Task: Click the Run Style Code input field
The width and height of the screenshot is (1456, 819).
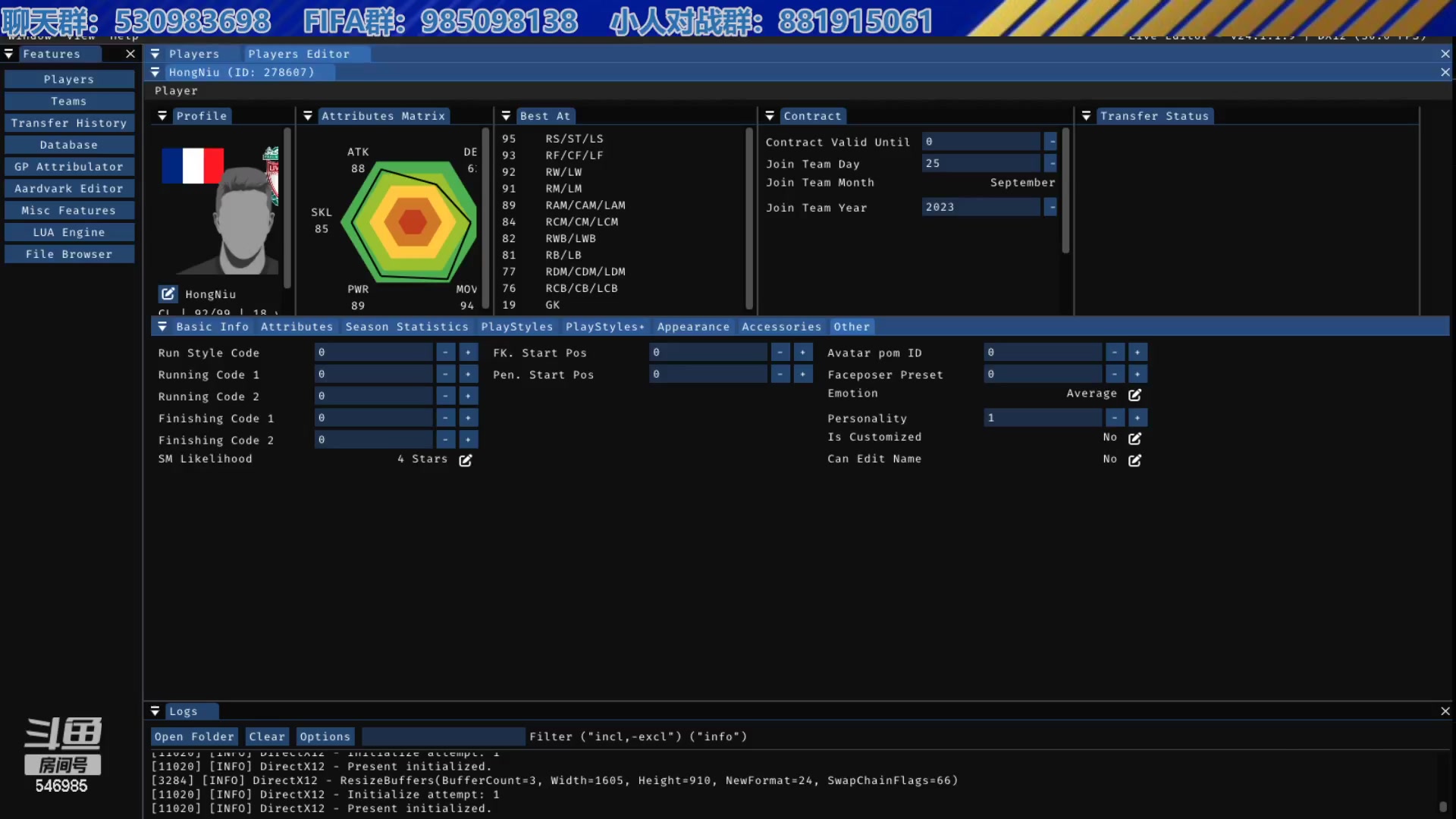Action: (x=374, y=353)
